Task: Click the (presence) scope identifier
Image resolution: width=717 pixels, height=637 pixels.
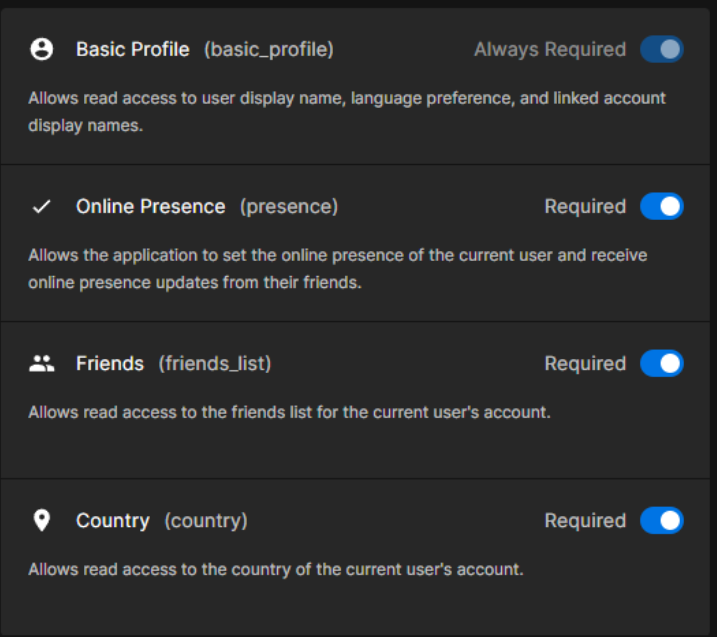Action: tap(289, 207)
